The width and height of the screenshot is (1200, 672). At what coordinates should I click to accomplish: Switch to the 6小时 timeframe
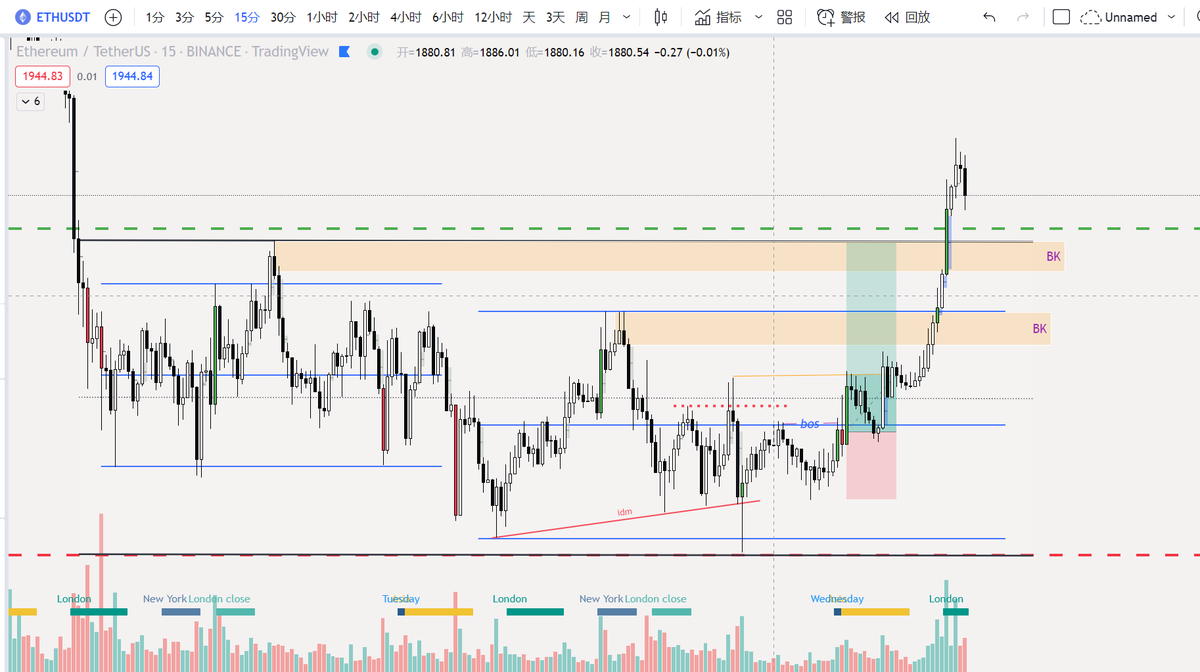coord(448,17)
